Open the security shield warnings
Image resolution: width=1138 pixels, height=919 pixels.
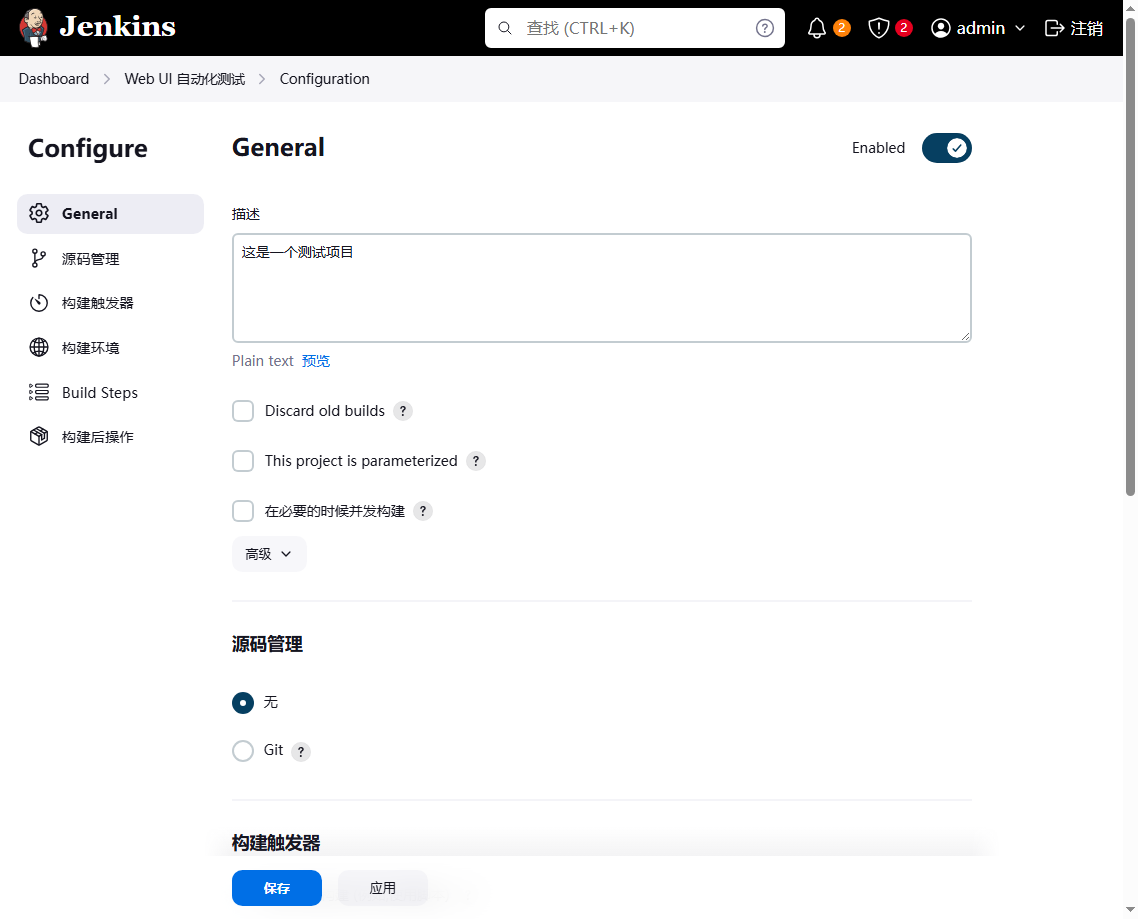tap(878, 28)
